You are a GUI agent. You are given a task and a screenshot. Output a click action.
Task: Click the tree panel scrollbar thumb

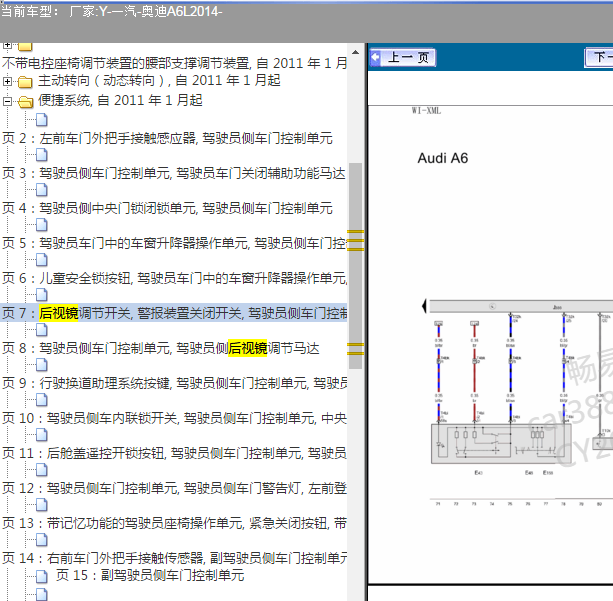tap(355, 266)
